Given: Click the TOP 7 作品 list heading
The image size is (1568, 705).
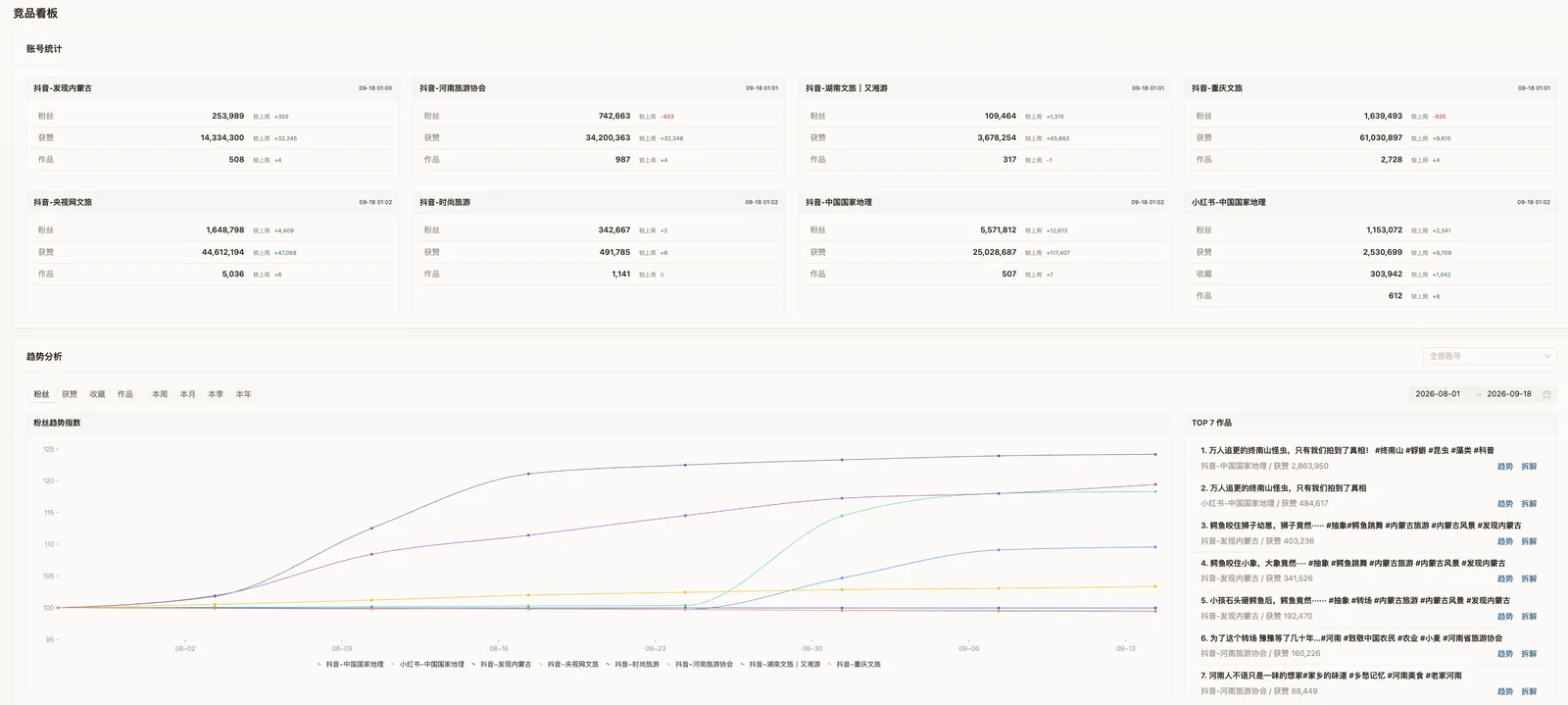Looking at the screenshot, I should point(1211,423).
